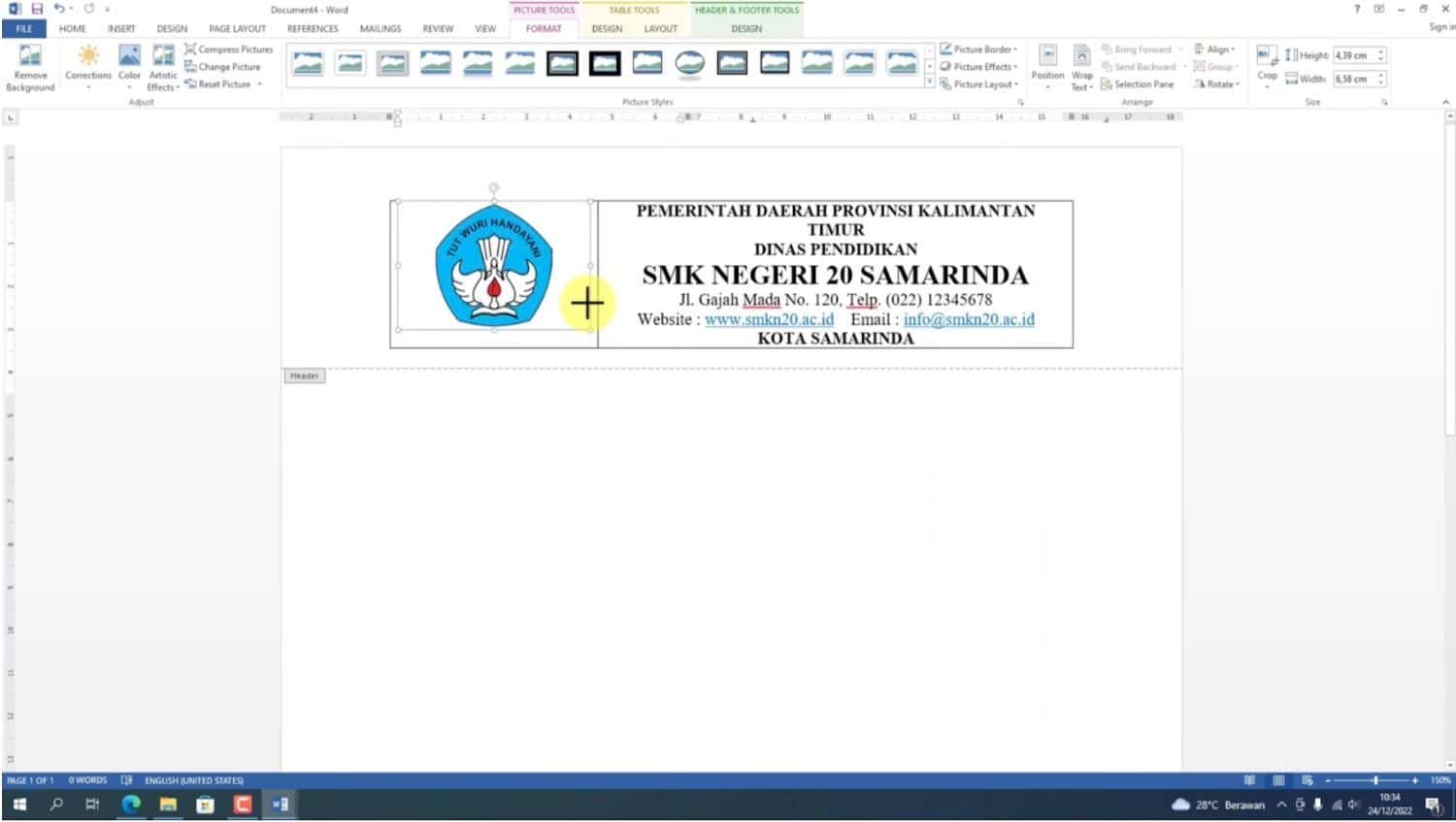Screen dimensions: 1456x822
Task: Open the Size dialog launcher
Action: pyautogui.click(x=1384, y=102)
